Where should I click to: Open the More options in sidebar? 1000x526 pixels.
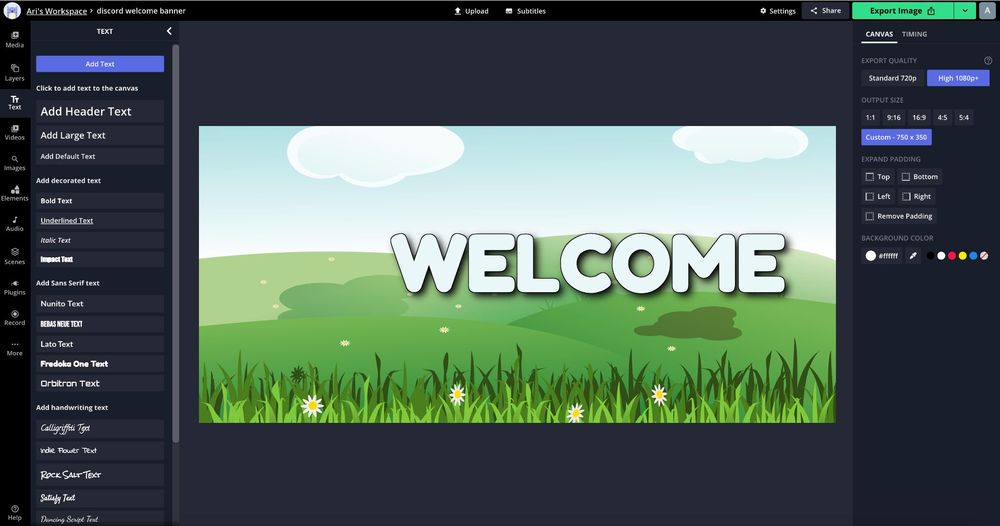(x=15, y=348)
